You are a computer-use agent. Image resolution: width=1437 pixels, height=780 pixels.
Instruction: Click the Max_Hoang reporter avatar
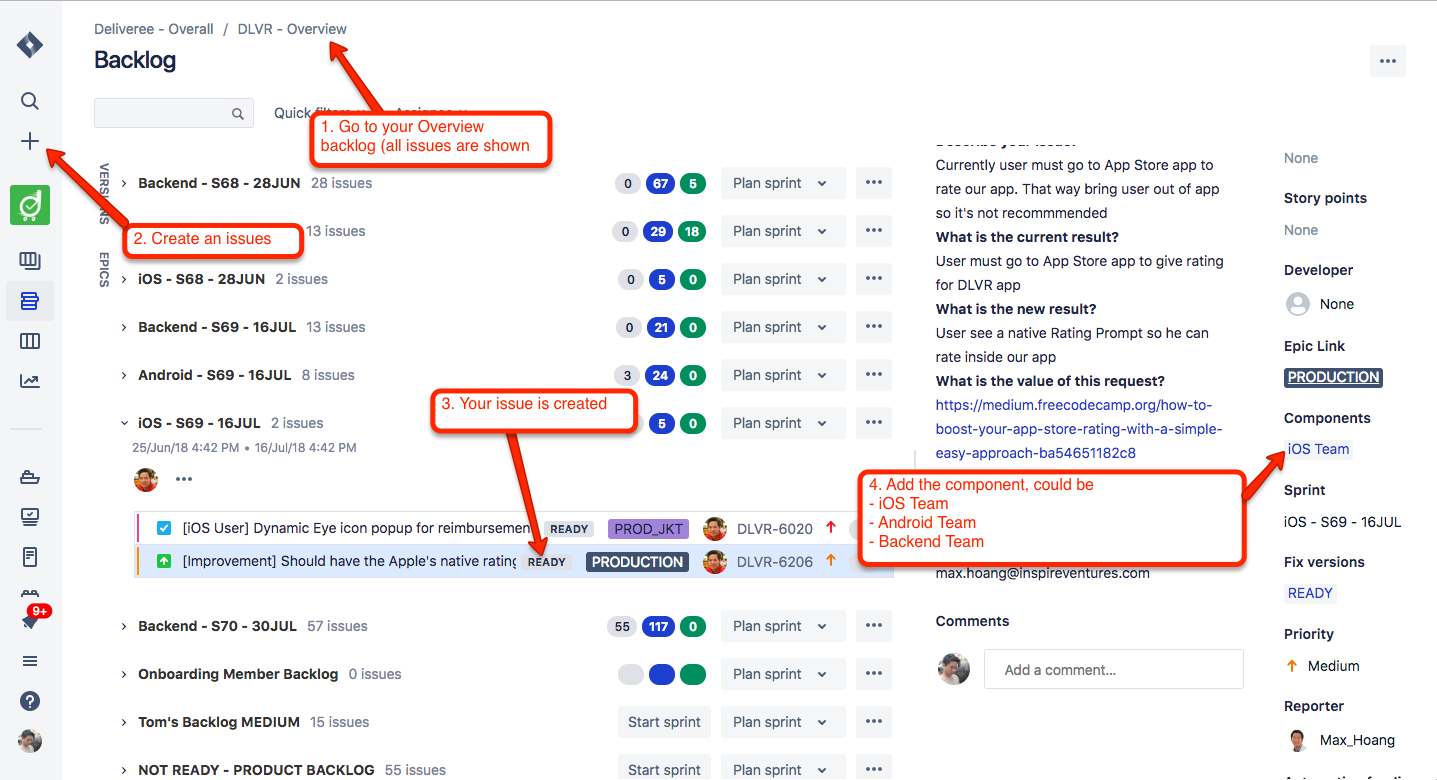pyautogui.click(x=1298, y=740)
